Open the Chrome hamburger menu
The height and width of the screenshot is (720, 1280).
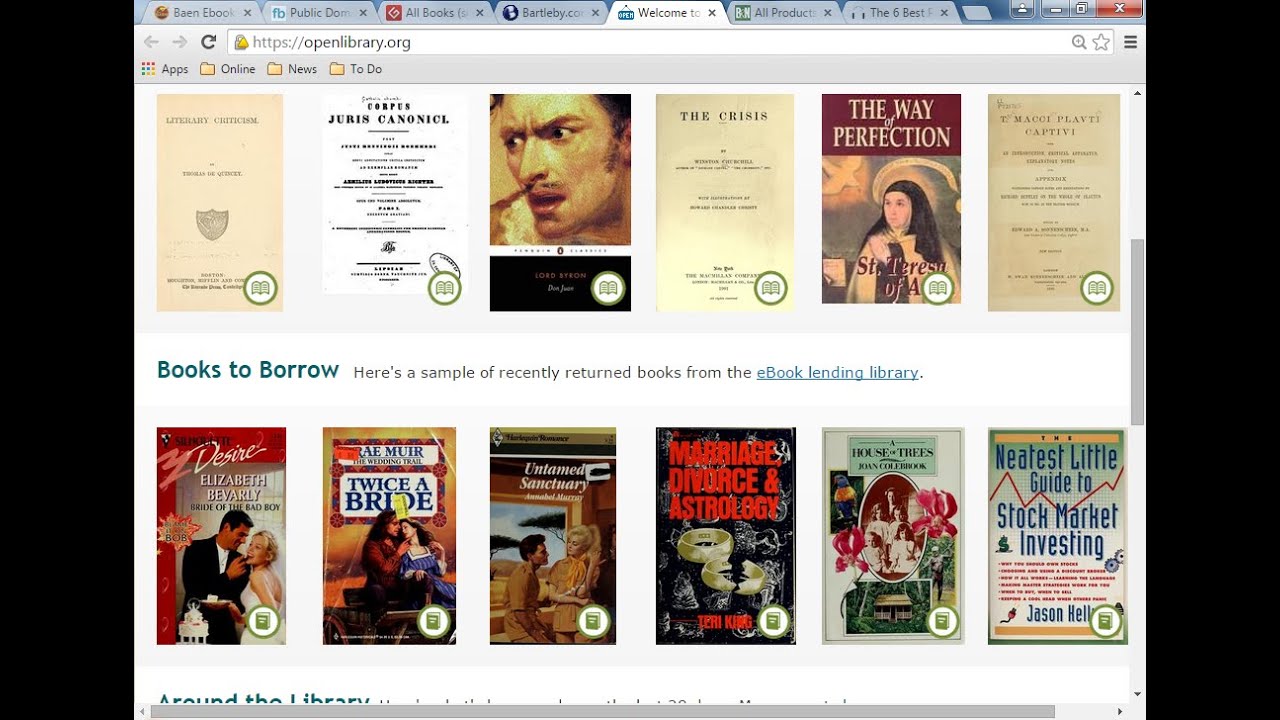tap(1131, 42)
